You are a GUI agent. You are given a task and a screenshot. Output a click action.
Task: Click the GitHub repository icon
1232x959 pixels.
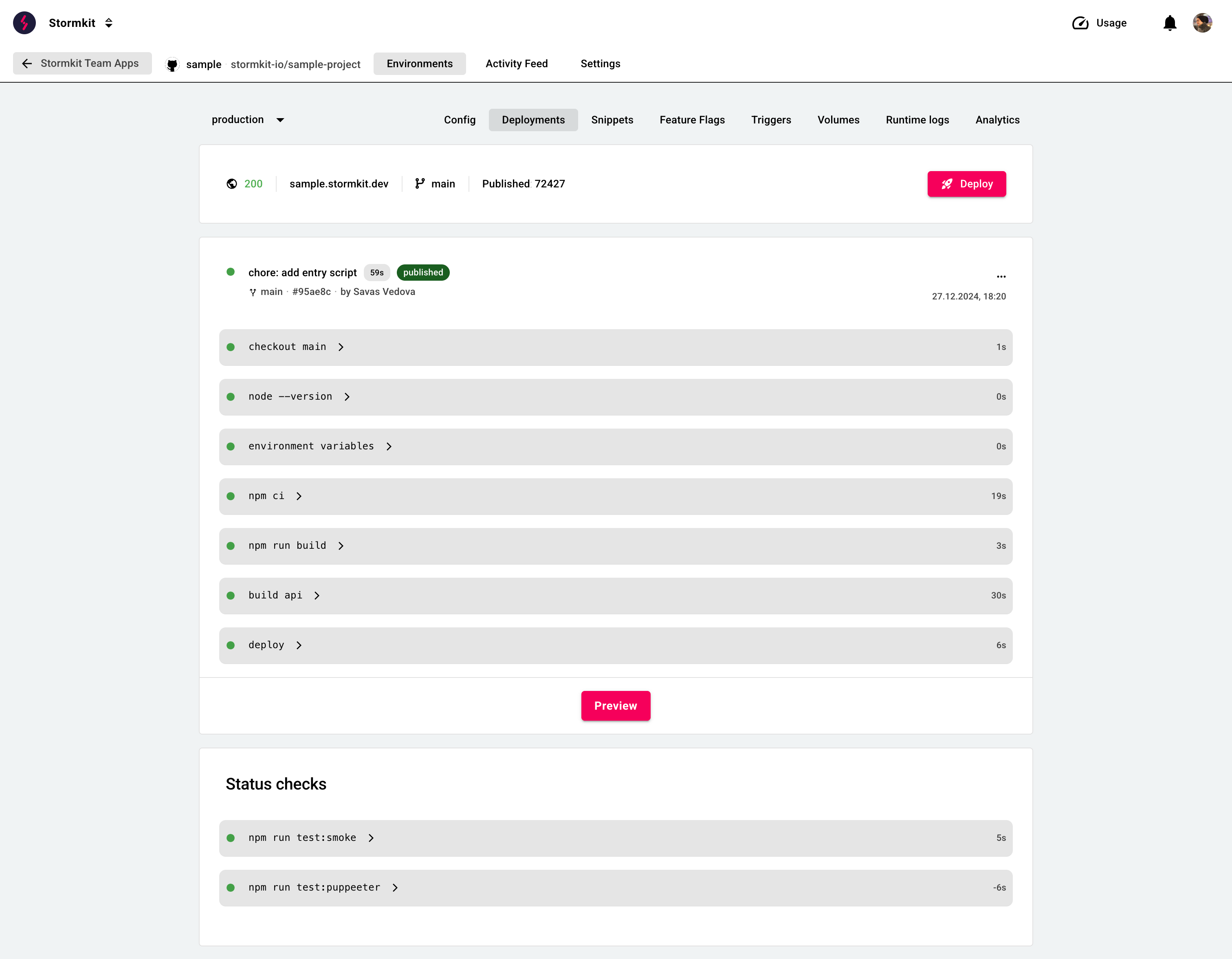pos(172,64)
